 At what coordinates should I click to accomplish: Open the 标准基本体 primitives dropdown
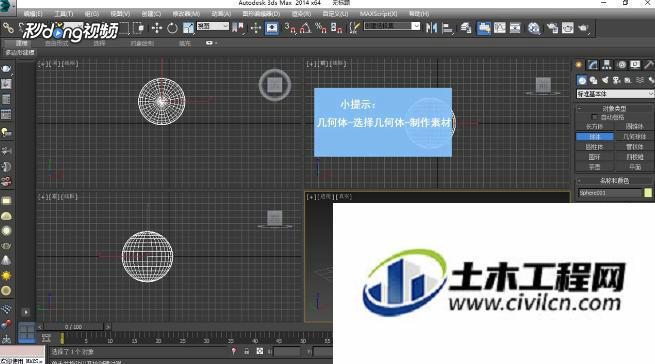[615, 94]
